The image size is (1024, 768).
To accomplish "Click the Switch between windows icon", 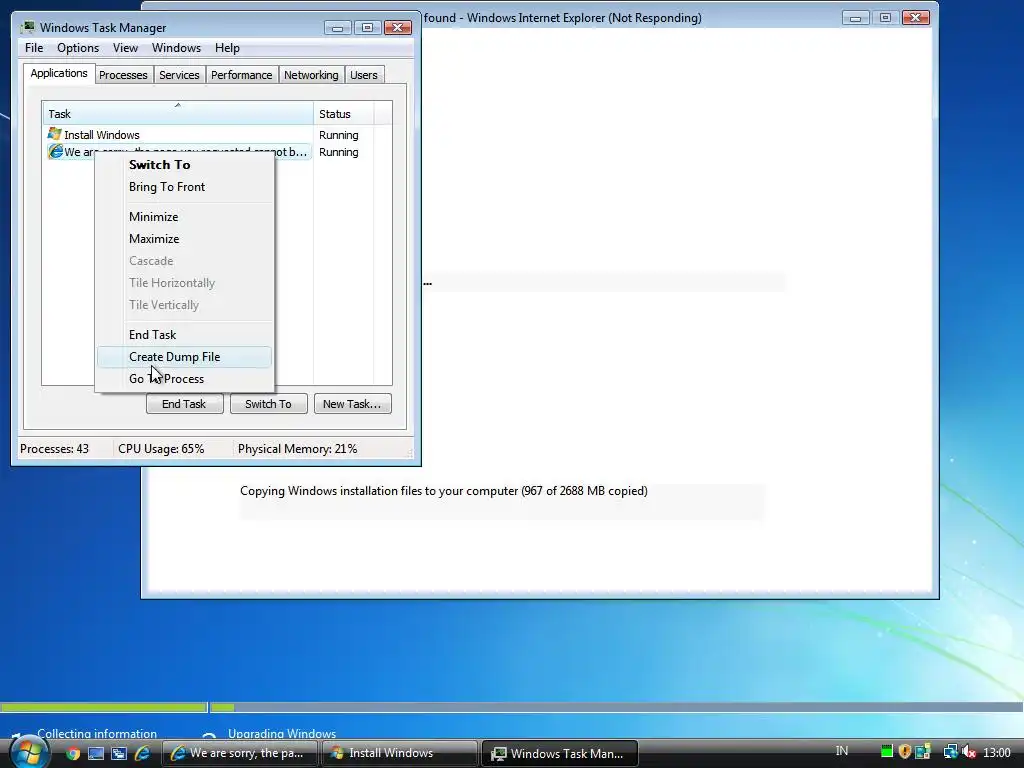I will pos(119,753).
